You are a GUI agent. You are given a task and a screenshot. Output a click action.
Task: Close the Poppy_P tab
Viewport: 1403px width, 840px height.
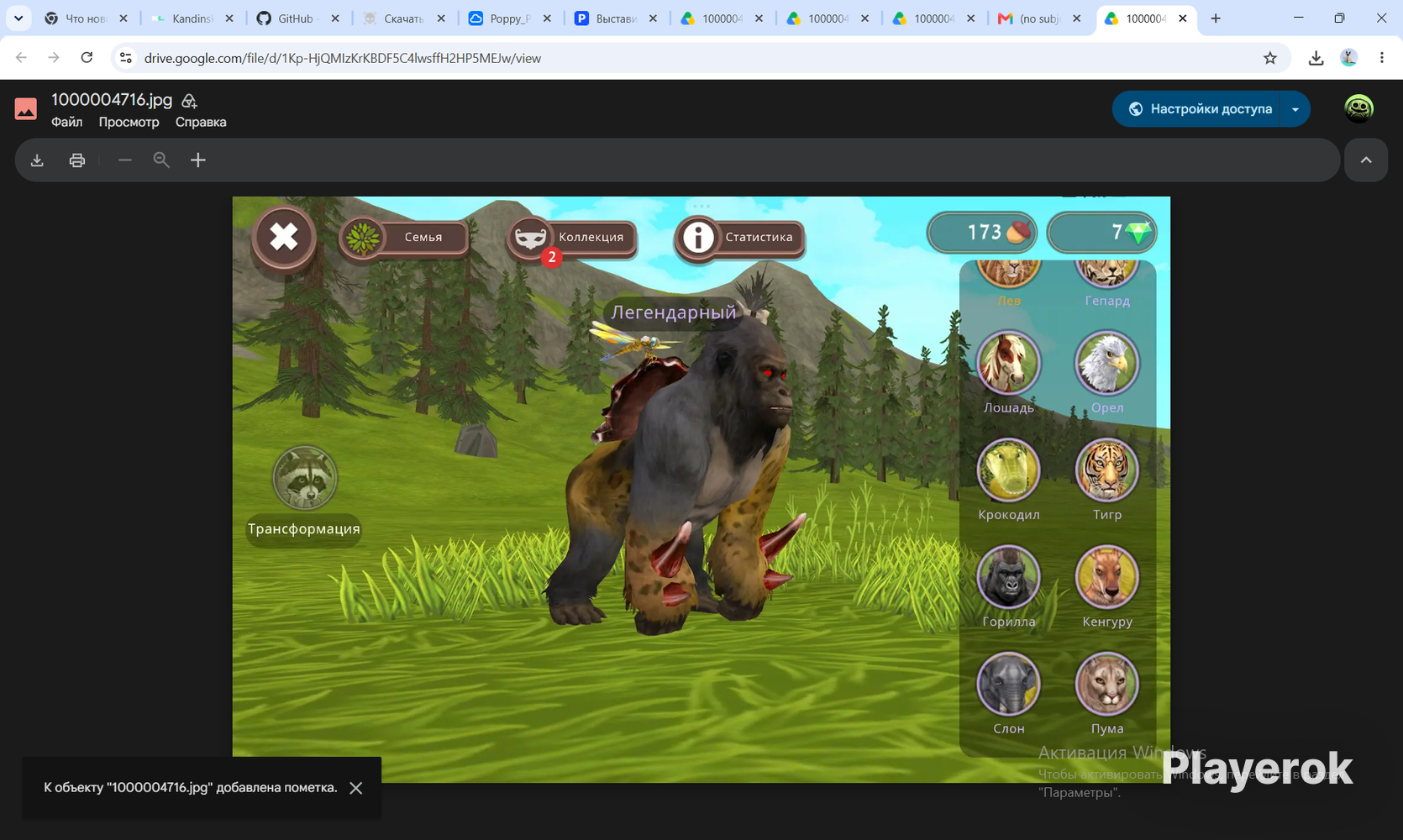[x=547, y=18]
